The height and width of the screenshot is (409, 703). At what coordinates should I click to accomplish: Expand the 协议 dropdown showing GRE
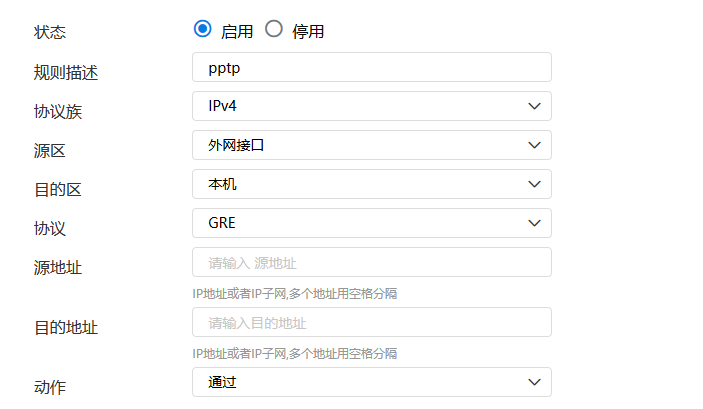371,223
